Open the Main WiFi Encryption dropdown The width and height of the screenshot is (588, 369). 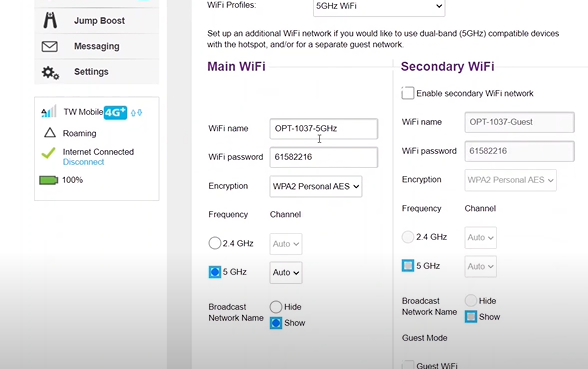click(316, 186)
